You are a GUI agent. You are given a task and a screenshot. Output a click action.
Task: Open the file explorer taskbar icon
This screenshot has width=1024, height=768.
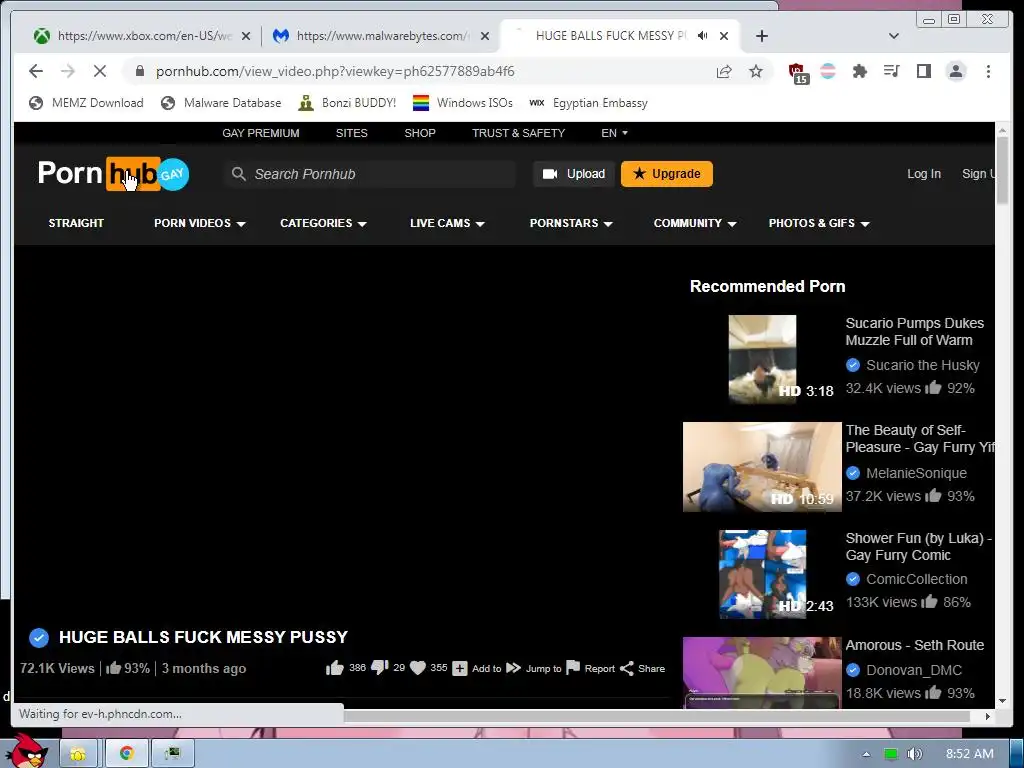(x=78, y=753)
